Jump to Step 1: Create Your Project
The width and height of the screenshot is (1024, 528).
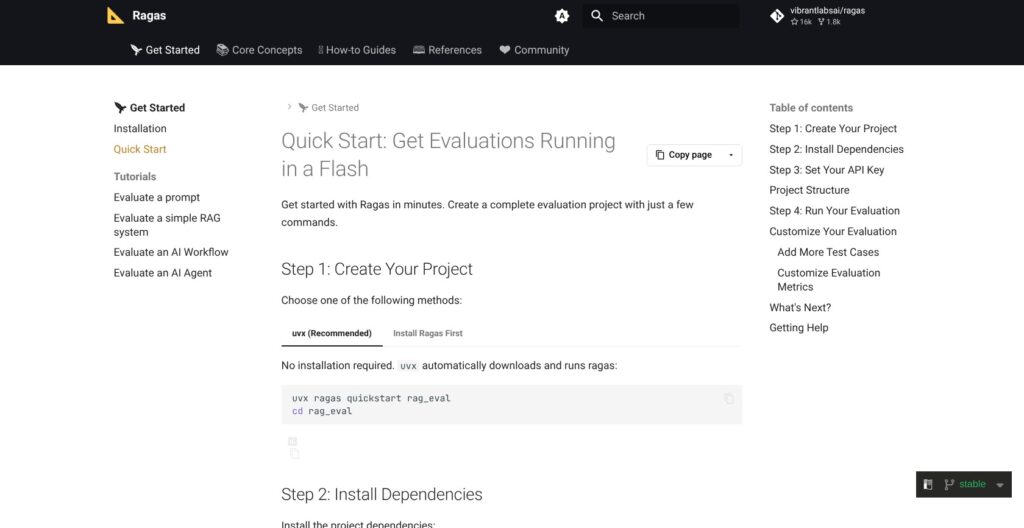833,129
